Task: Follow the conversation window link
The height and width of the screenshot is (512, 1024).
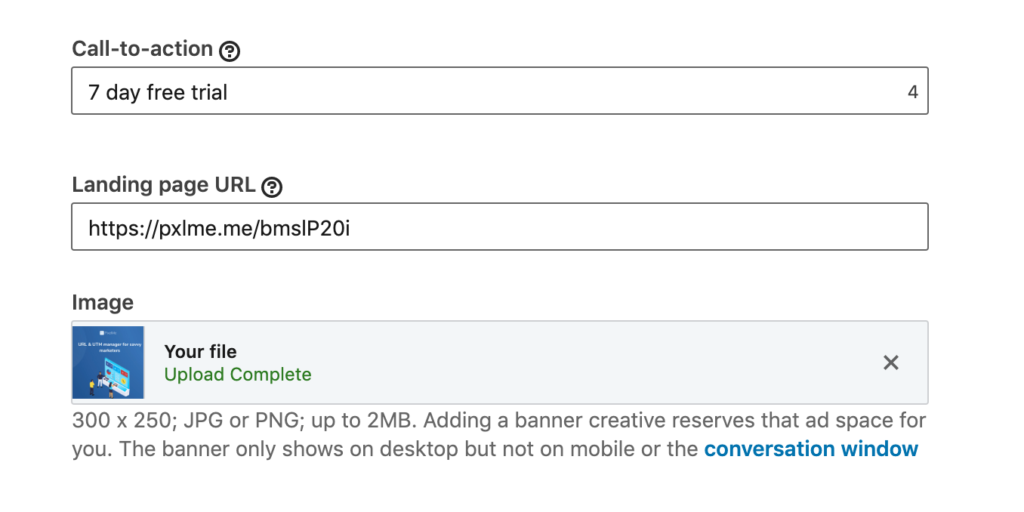Action: pos(811,449)
